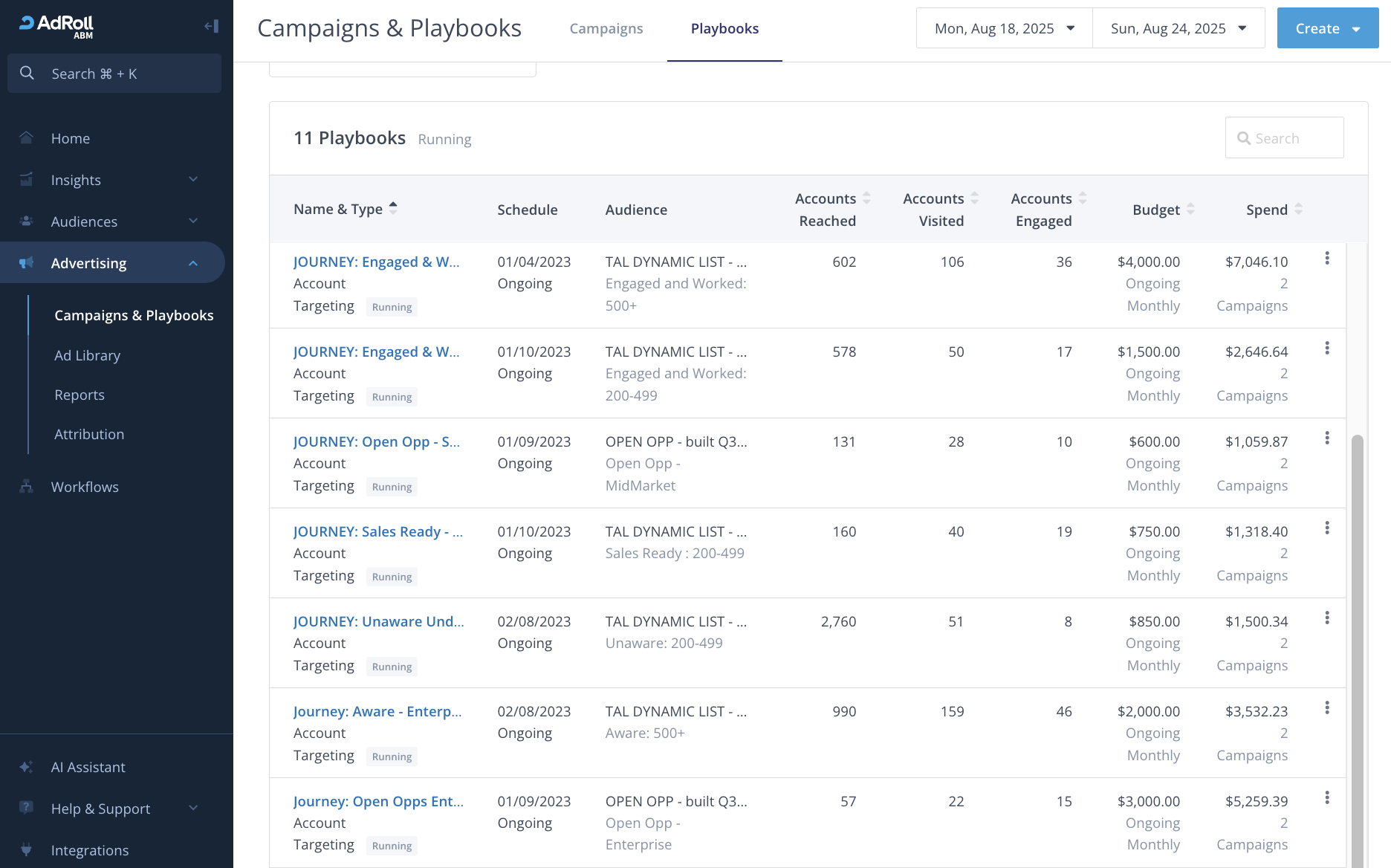
Task: Sort table by Accounts Reached column
Action: click(866, 198)
